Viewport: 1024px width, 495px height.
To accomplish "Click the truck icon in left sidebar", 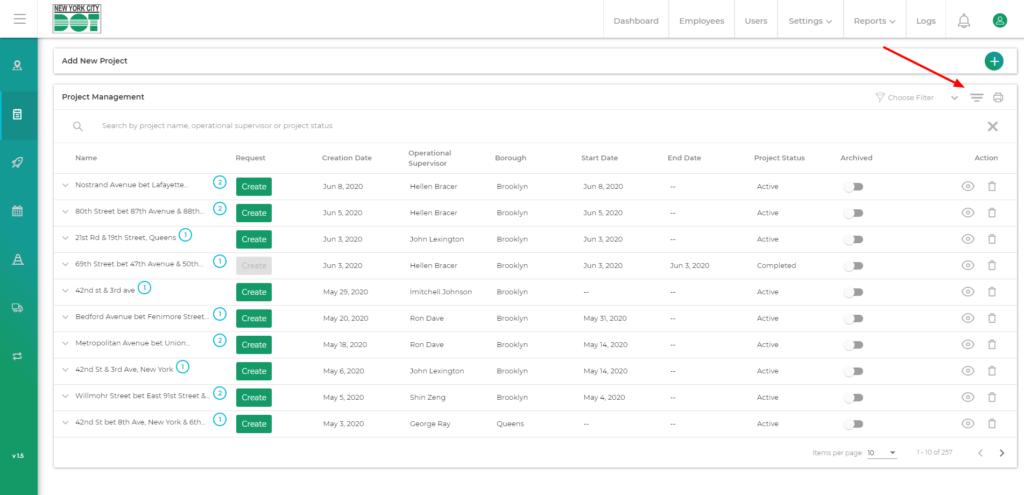I will 18,308.
